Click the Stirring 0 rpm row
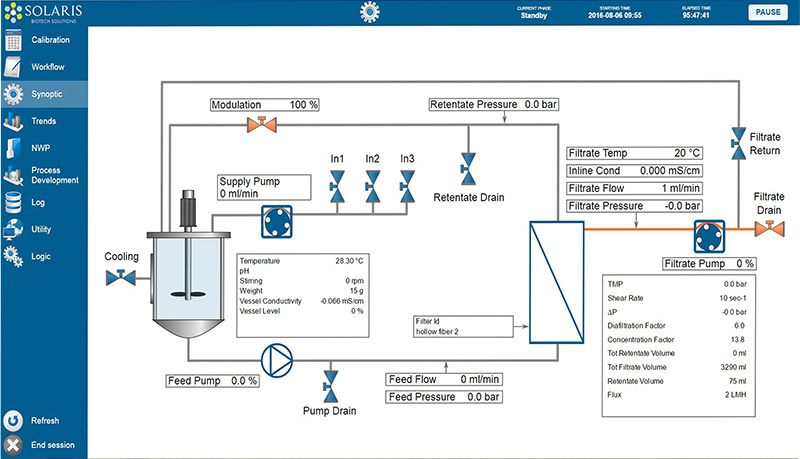The image size is (800, 459). 302,281
